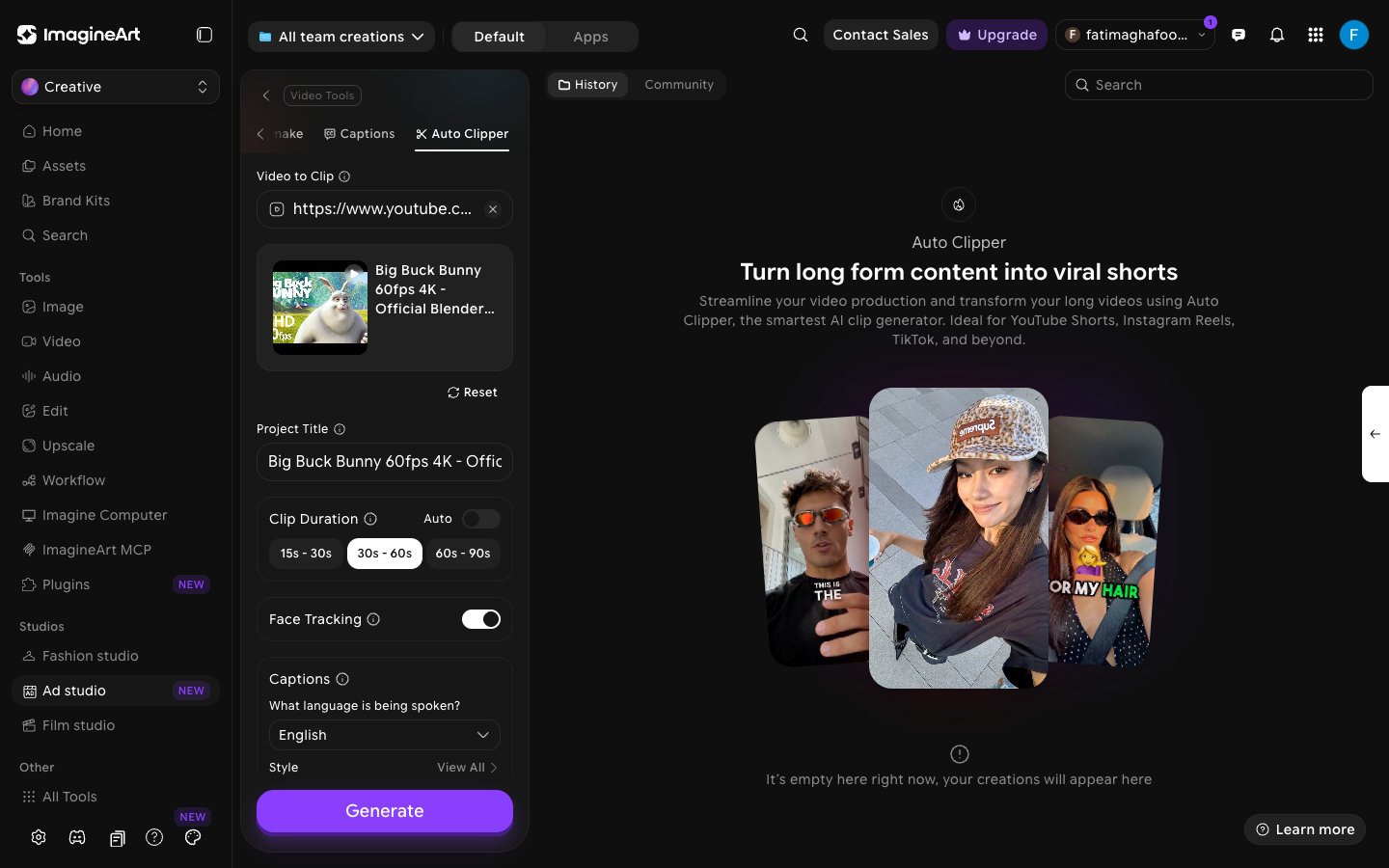Click the Video to Clip URL field
Viewport: 1389px width, 868px height.
385,209
